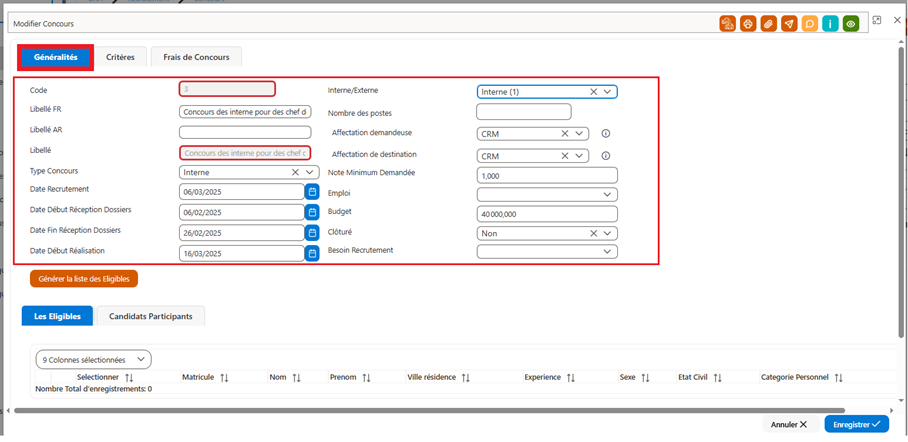This screenshot has height=442, width=908.
Task: Click the Note Minimum Demandée field
Action: point(547,176)
